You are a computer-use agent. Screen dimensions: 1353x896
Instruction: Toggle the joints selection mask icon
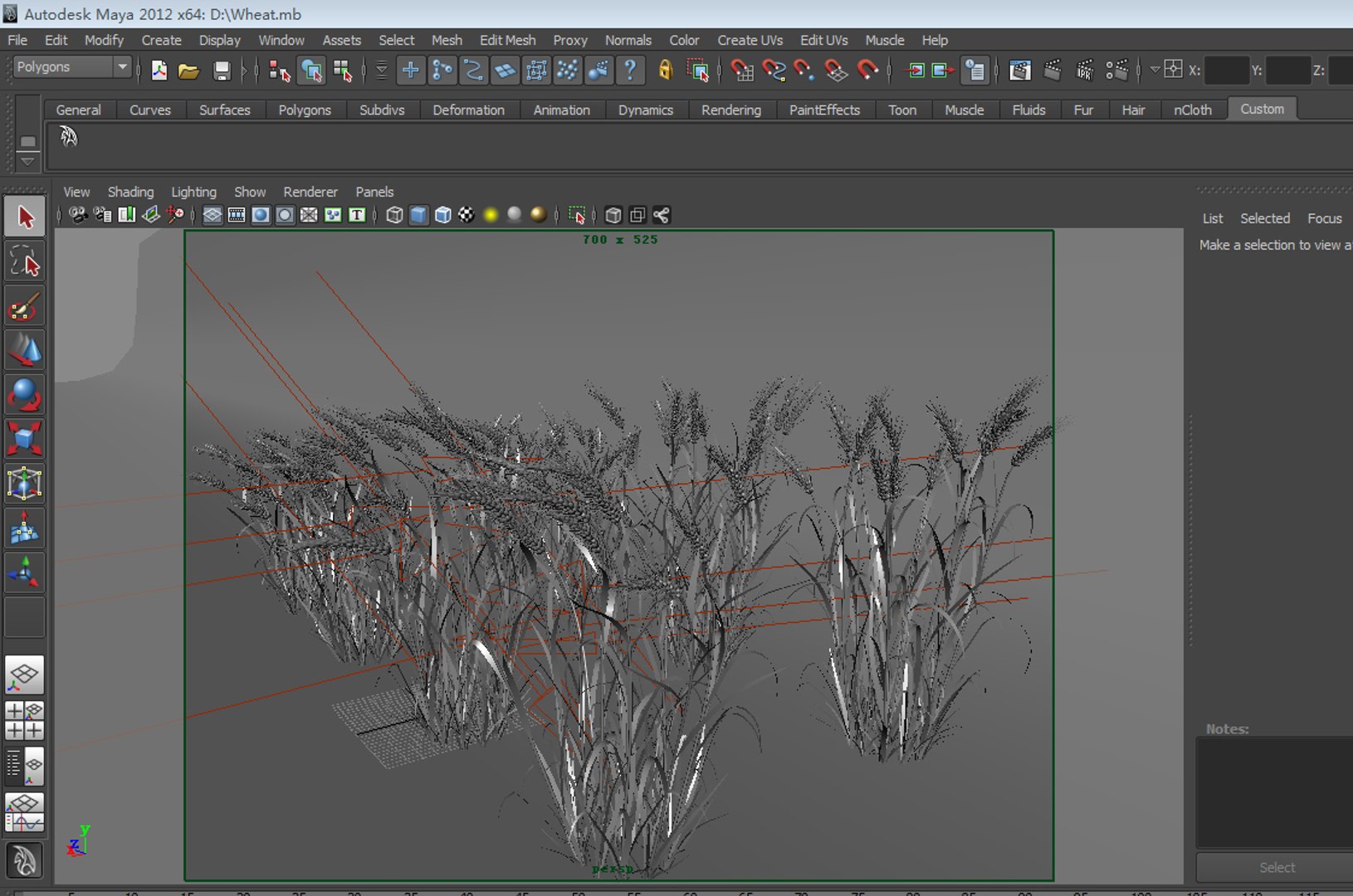[x=442, y=71]
